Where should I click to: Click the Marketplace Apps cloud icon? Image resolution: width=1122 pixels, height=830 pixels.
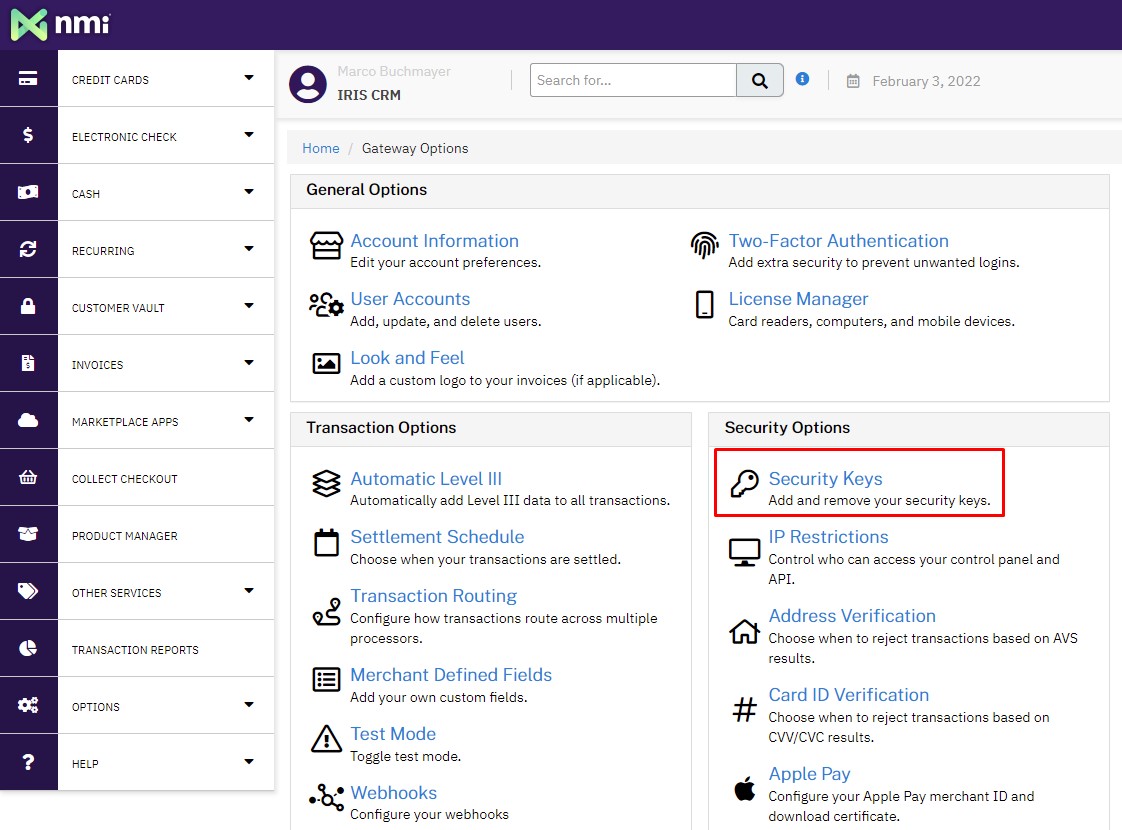click(x=28, y=420)
